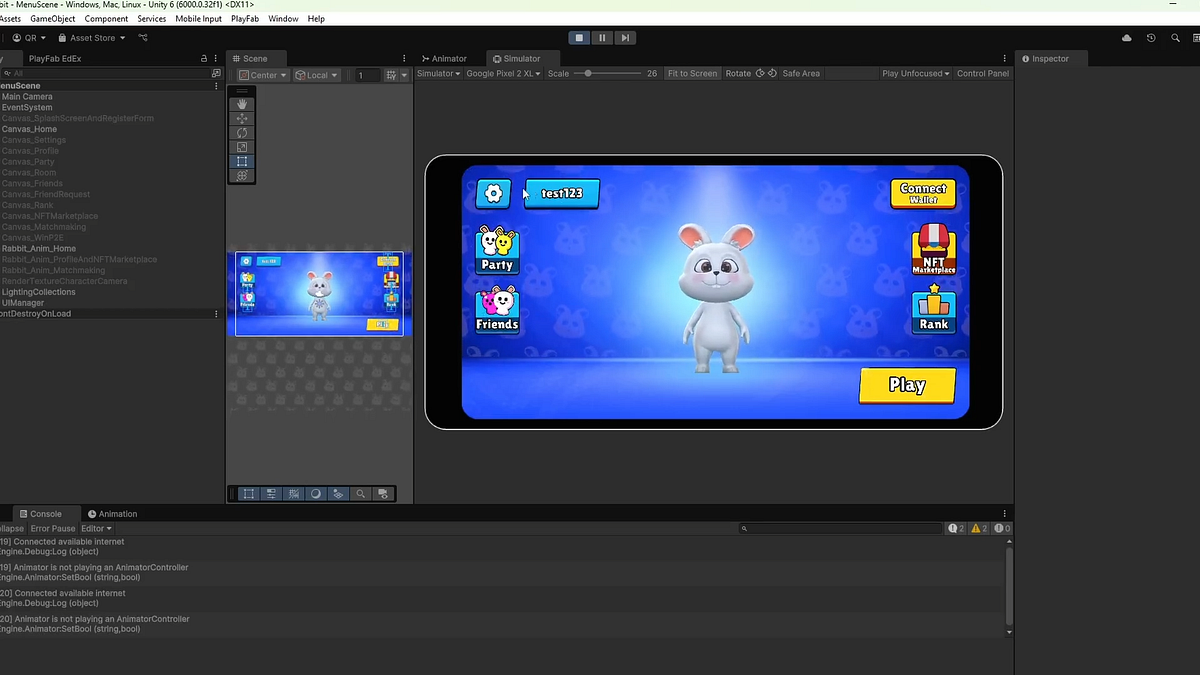
Task: Select the combined Transform tool
Action: (x=242, y=175)
